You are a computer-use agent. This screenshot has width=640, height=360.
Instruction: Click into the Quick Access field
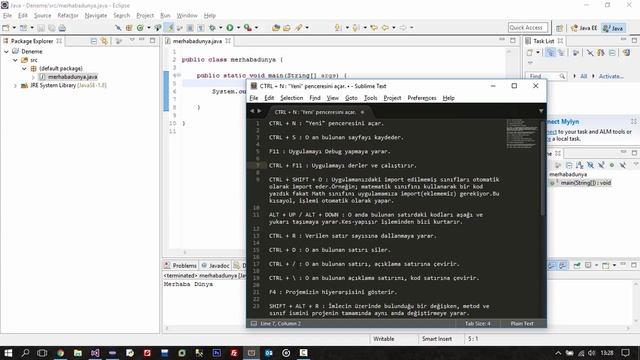click(529, 28)
